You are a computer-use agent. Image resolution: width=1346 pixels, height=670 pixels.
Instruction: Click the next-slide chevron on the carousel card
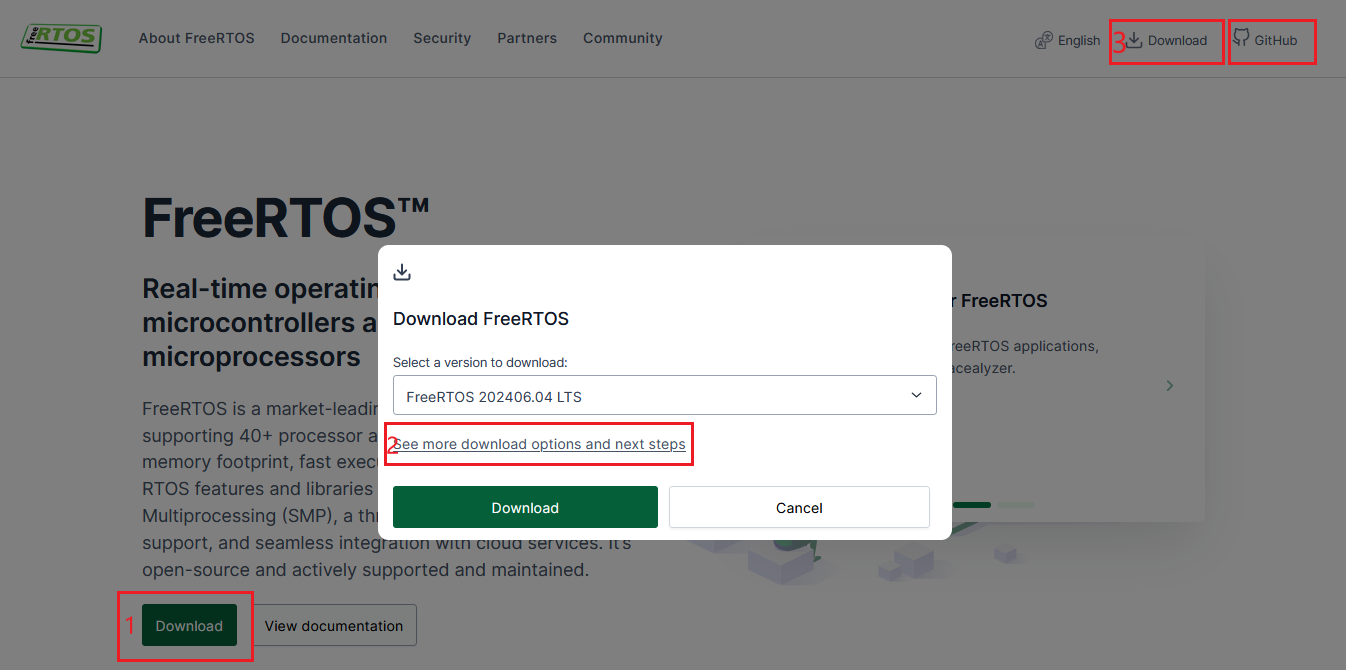tap(1170, 385)
